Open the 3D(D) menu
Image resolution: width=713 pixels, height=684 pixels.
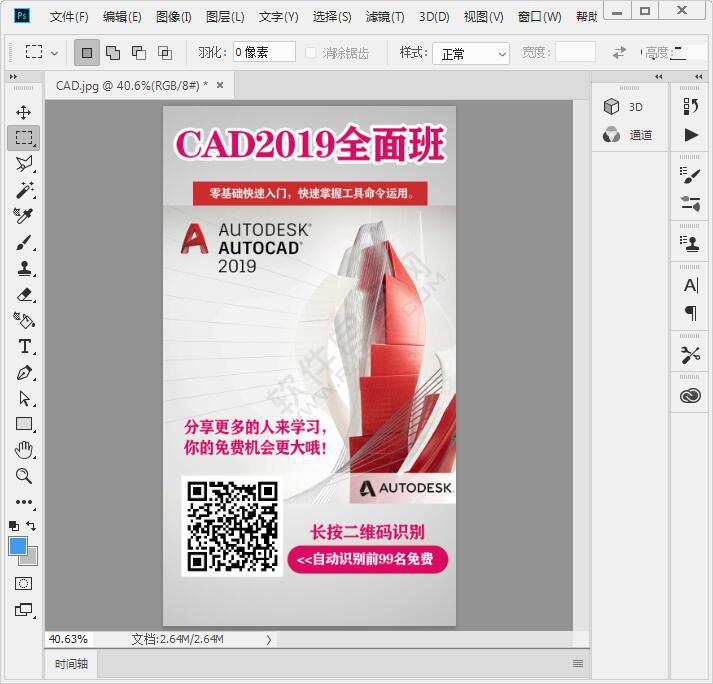(x=434, y=17)
